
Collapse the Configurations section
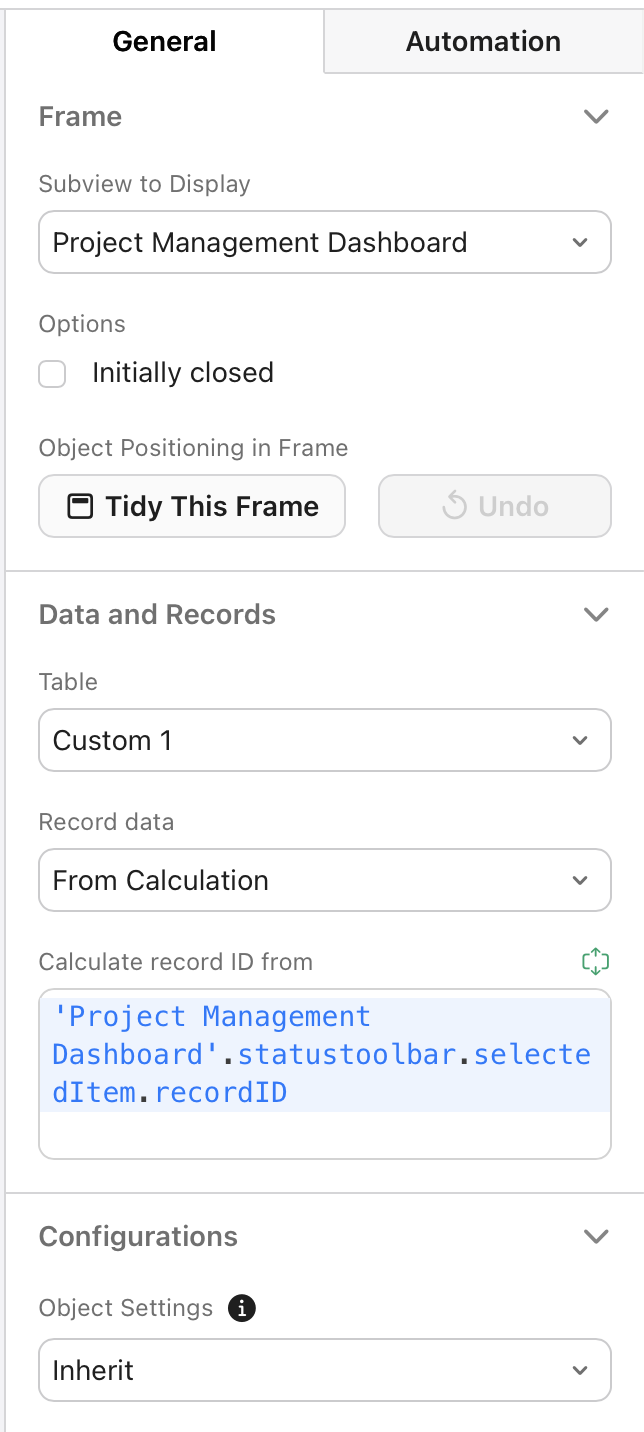[596, 1236]
